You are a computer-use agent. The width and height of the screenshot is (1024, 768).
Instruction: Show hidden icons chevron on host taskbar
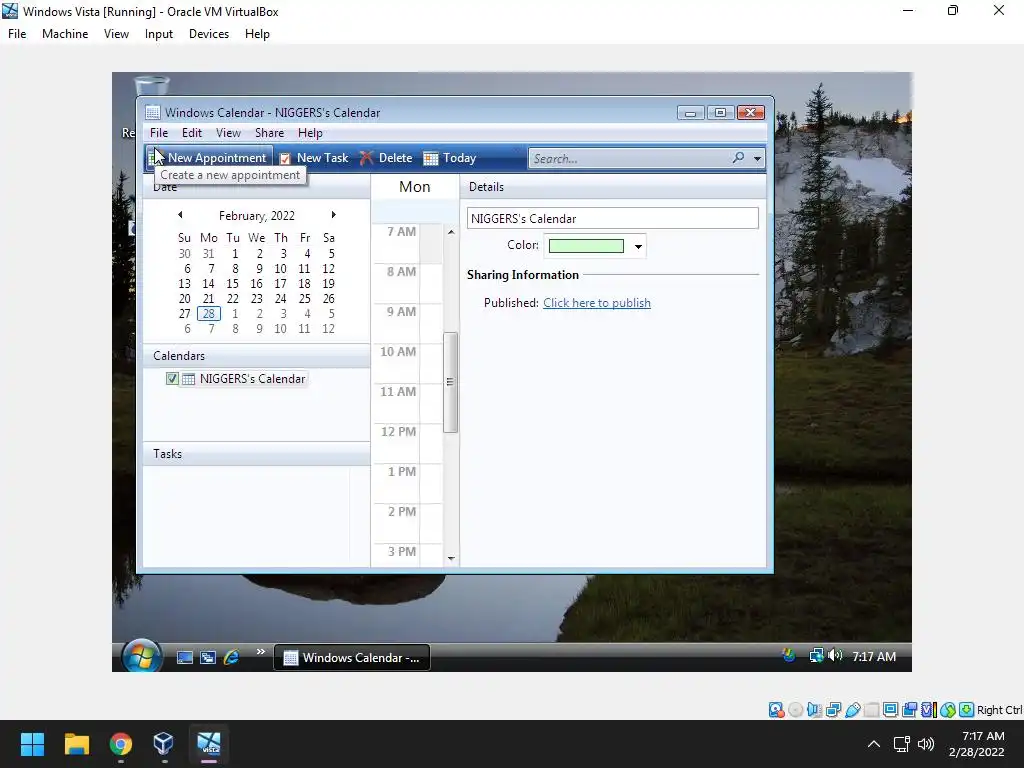tap(873, 744)
